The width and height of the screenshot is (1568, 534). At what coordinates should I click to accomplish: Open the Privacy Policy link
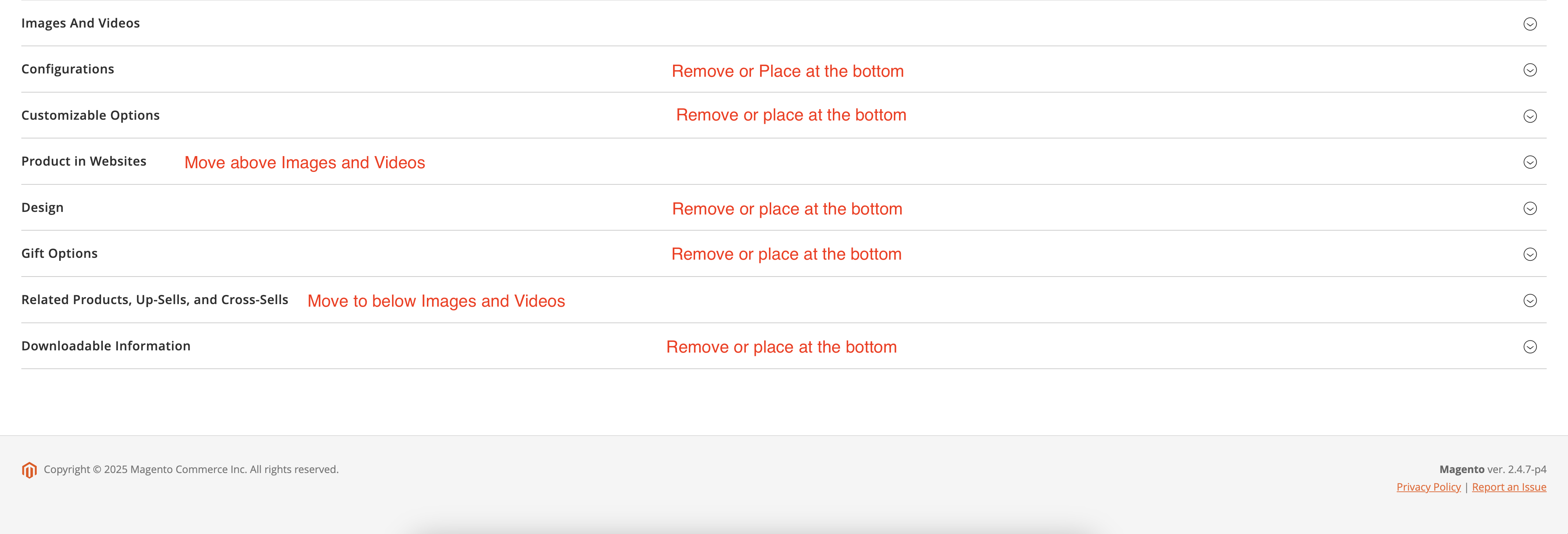pyautogui.click(x=1428, y=487)
